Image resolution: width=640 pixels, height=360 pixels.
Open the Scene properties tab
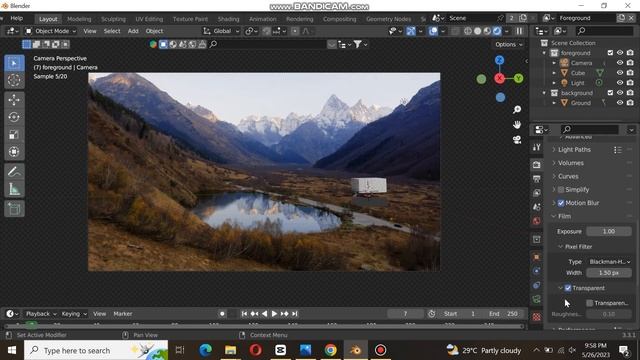click(x=537, y=207)
